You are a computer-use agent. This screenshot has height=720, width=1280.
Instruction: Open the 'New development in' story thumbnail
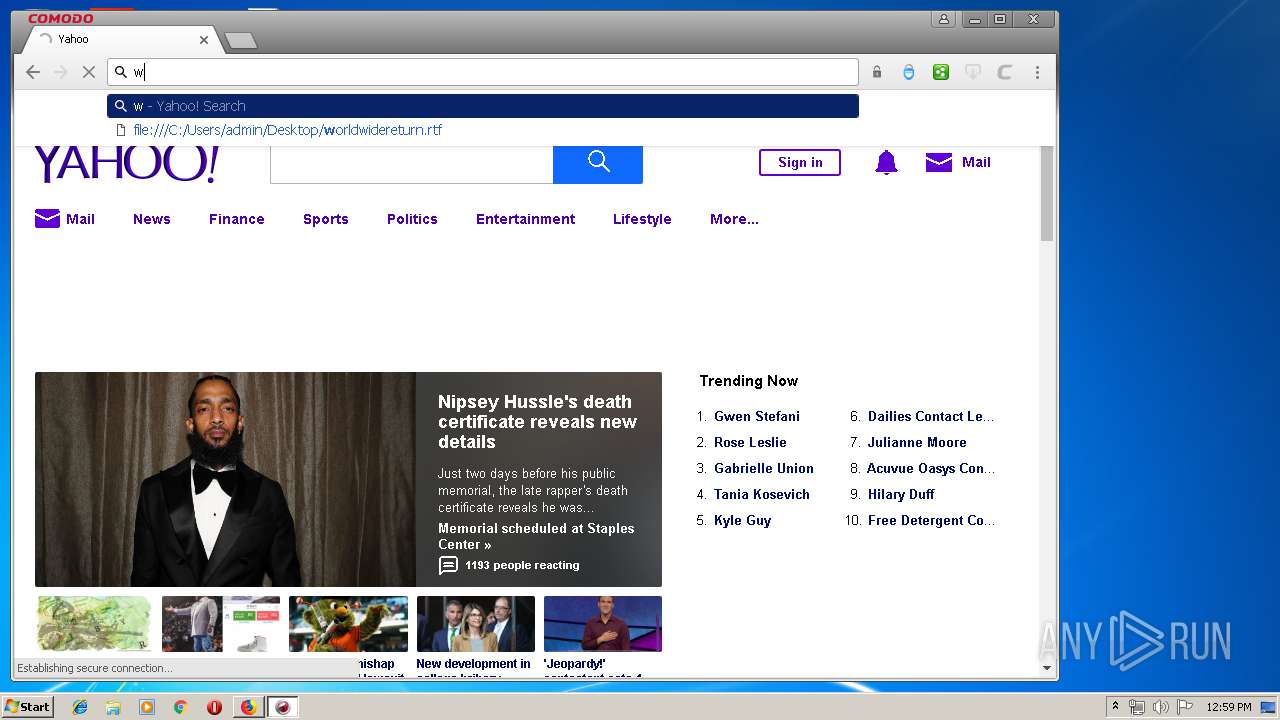coord(476,624)
